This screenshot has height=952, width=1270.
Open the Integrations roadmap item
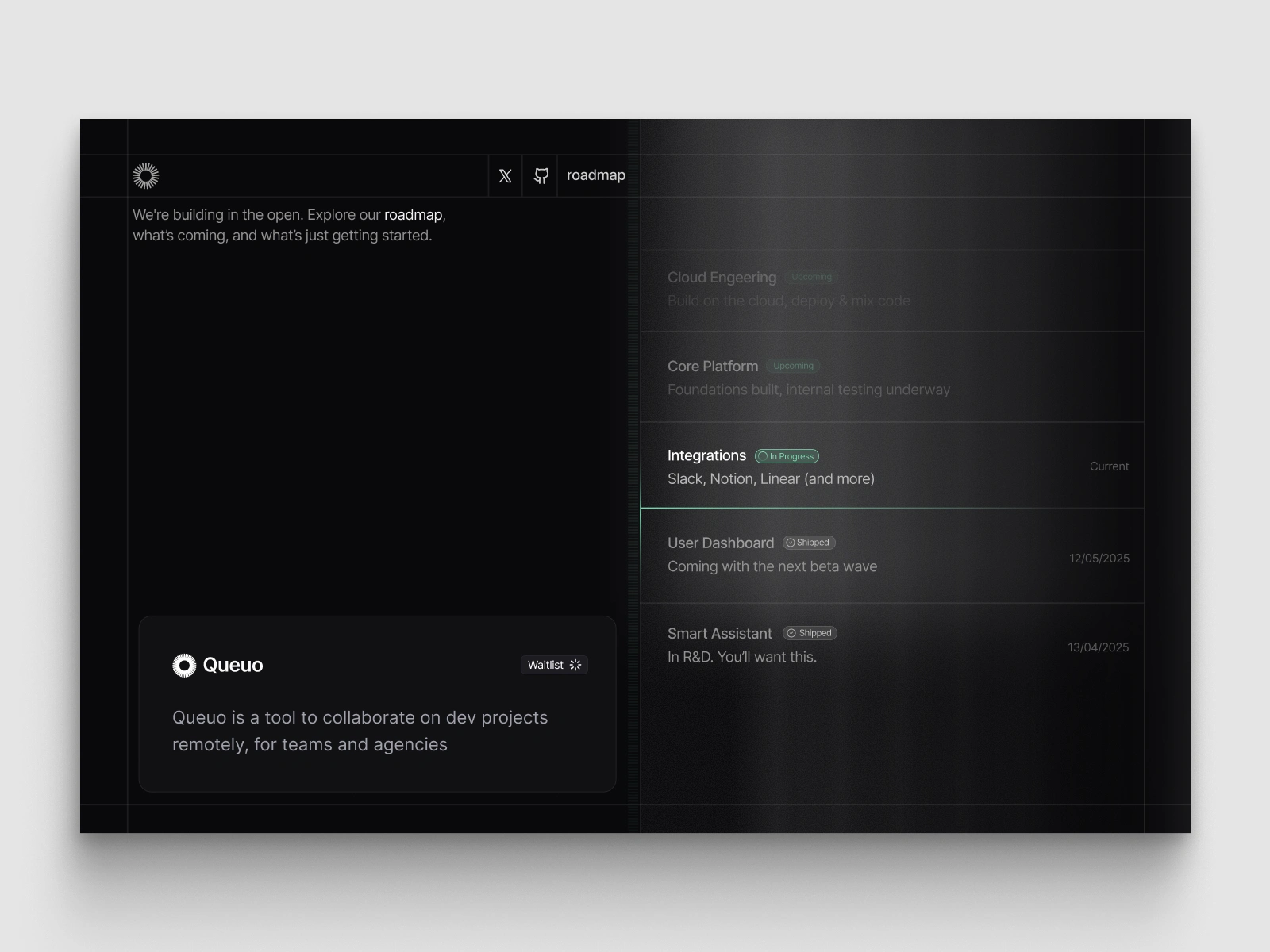coord(892,466)
